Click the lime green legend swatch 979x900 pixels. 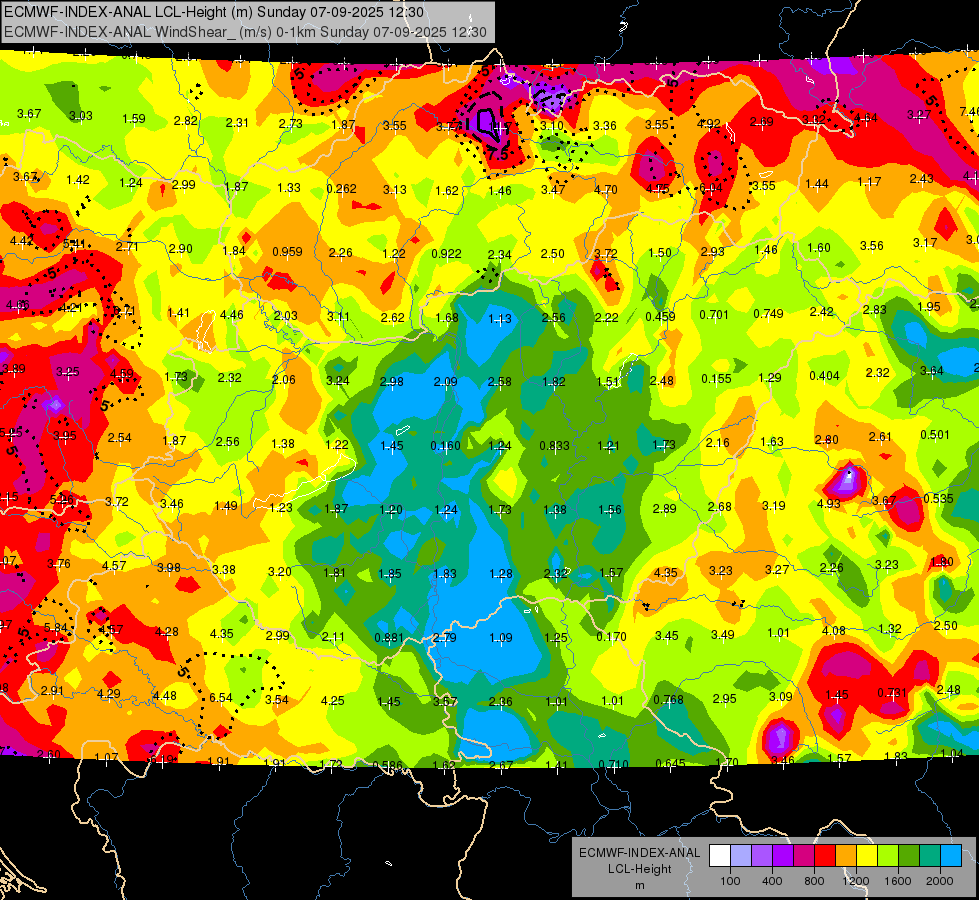point(888,856)
